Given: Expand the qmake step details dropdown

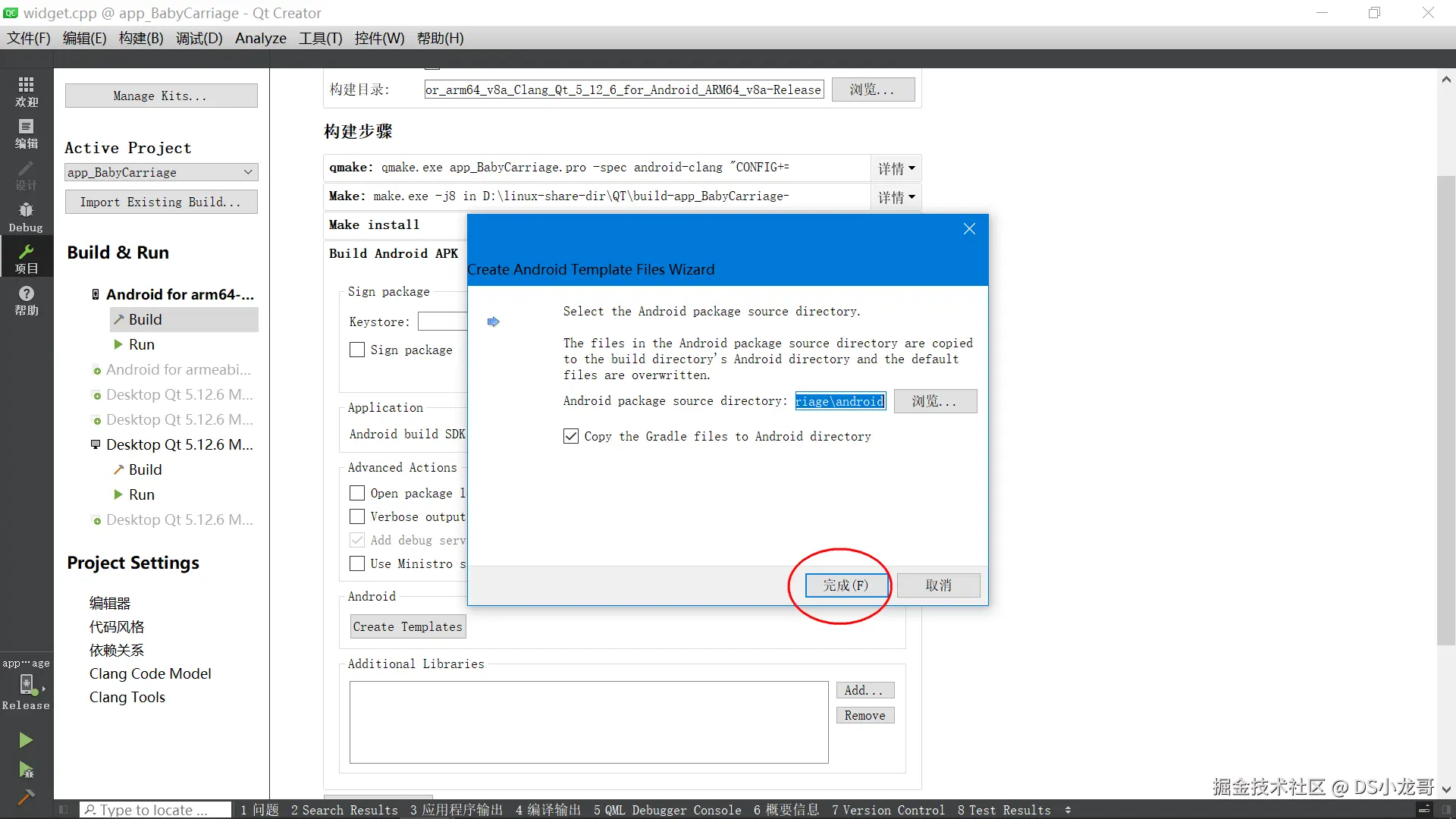Looking at the screenshot, I should (x=896, y=168).
